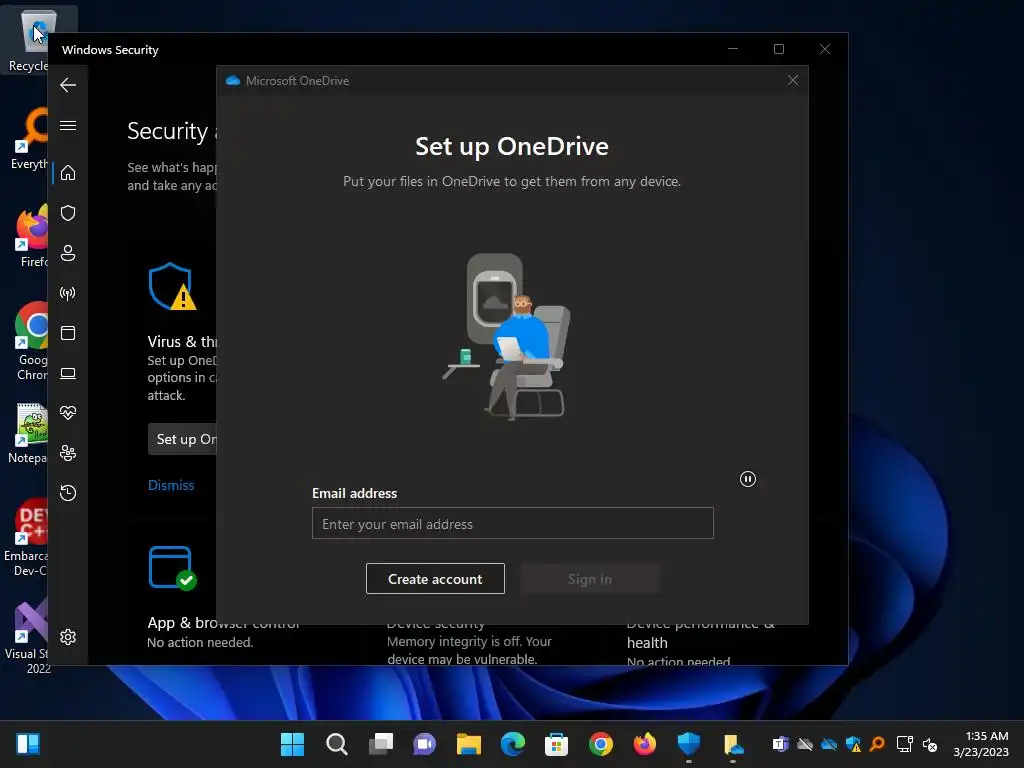Open File Explorer from taskbar

click(468, 744)
